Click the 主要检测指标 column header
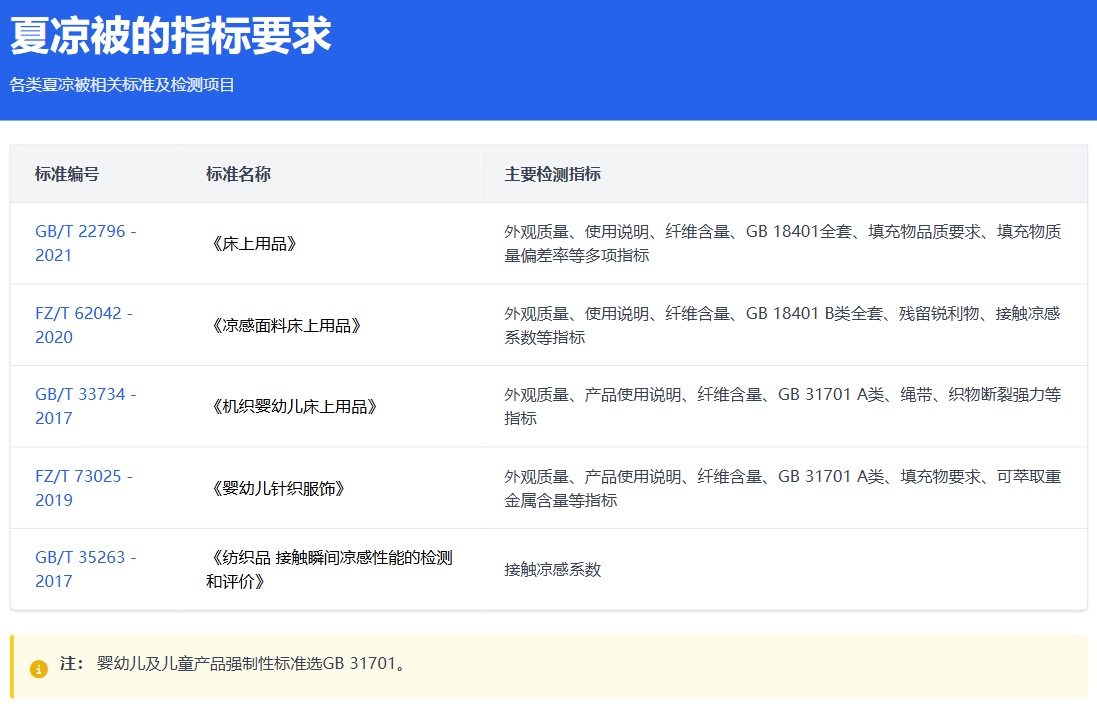Screen dimensions: 1097x712 tap(552, 174)
